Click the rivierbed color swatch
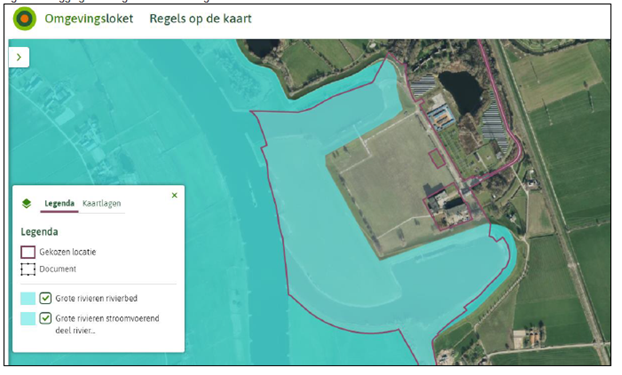 28,298
